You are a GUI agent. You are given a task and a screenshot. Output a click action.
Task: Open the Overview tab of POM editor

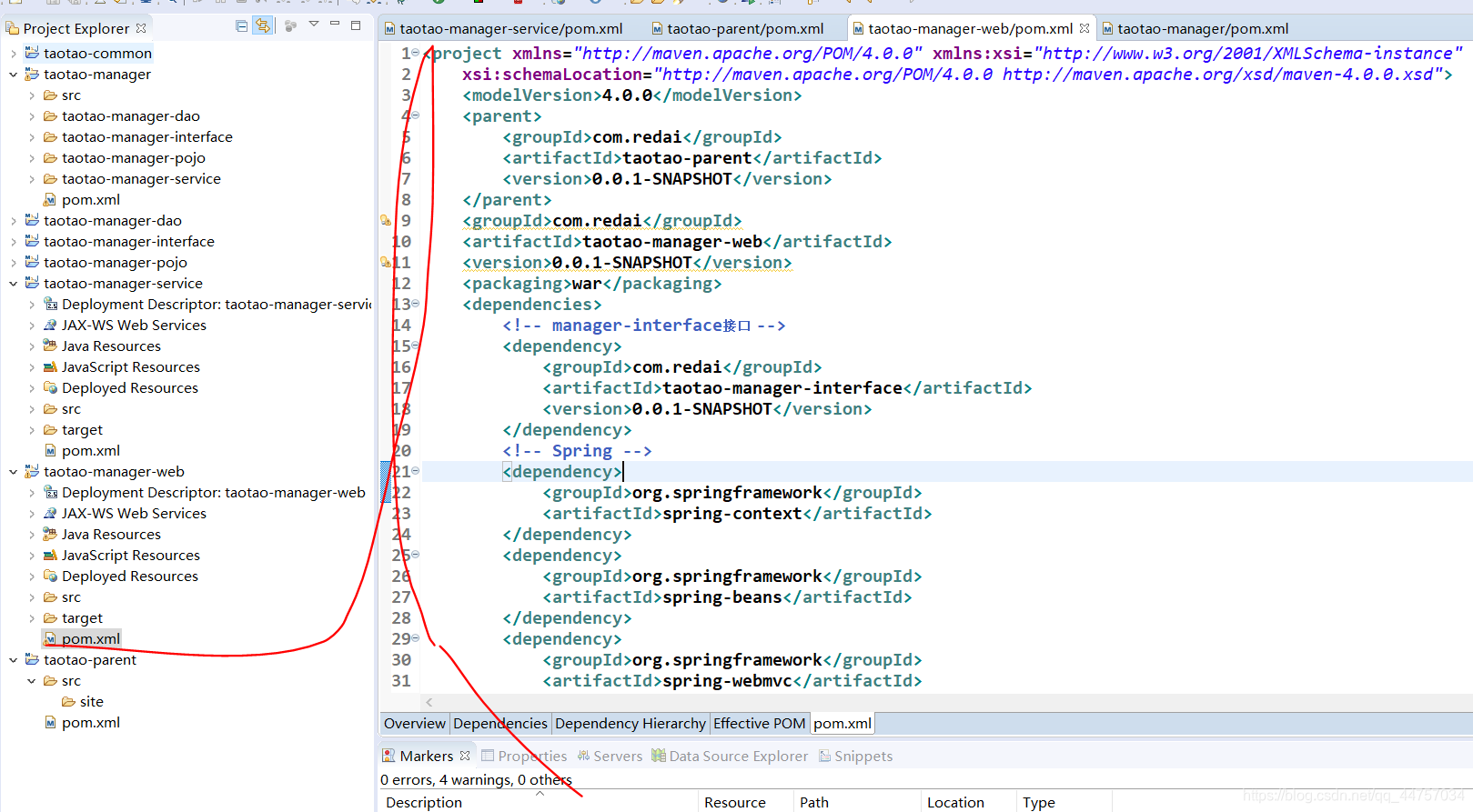point(414,724)
